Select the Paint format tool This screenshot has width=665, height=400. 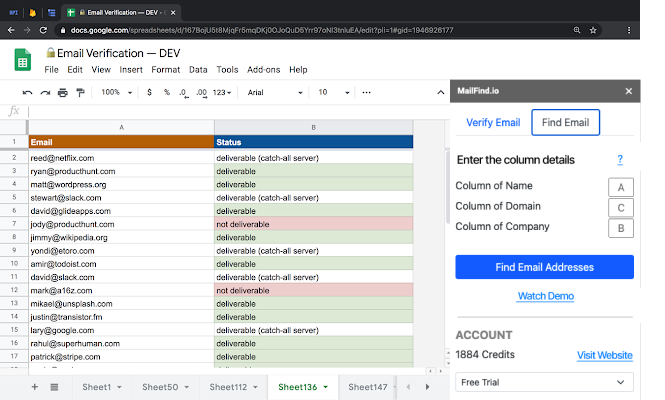[x=80, y=92]
